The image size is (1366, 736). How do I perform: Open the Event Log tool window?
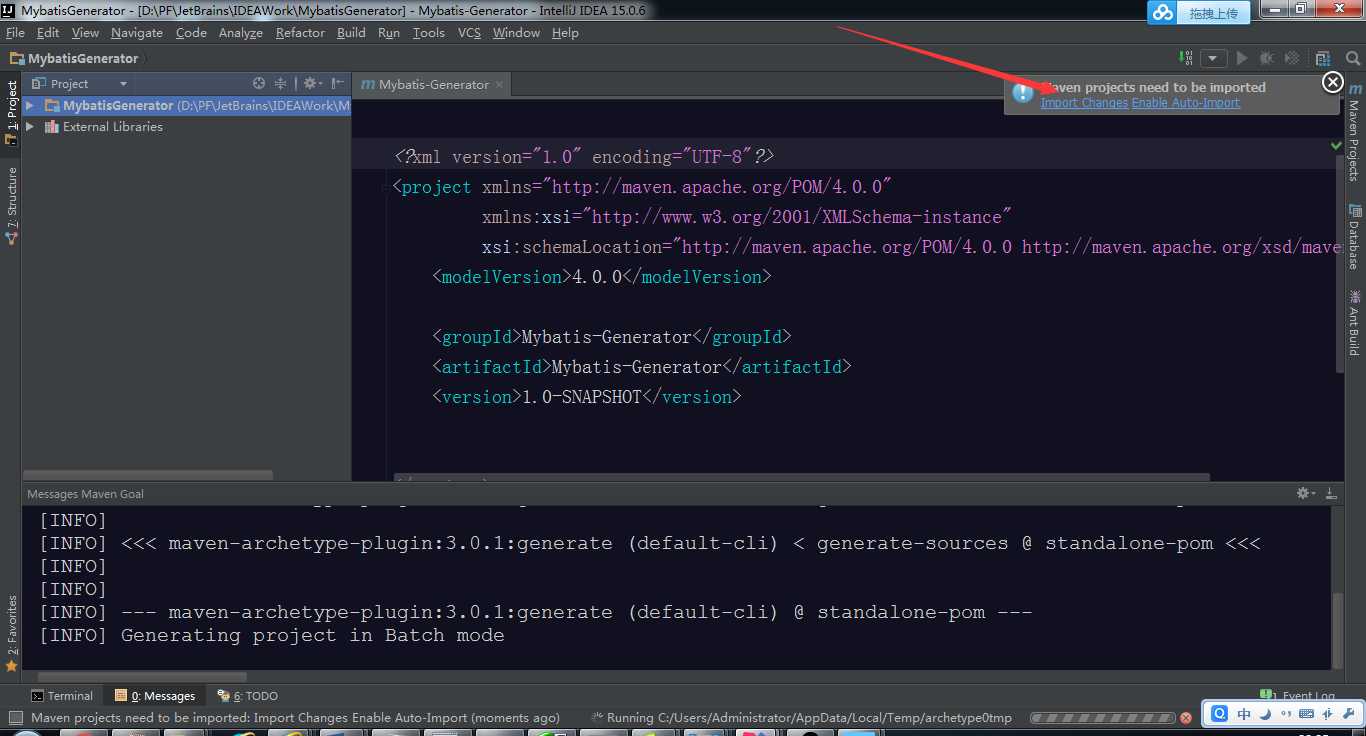[x=1299, y=696]
